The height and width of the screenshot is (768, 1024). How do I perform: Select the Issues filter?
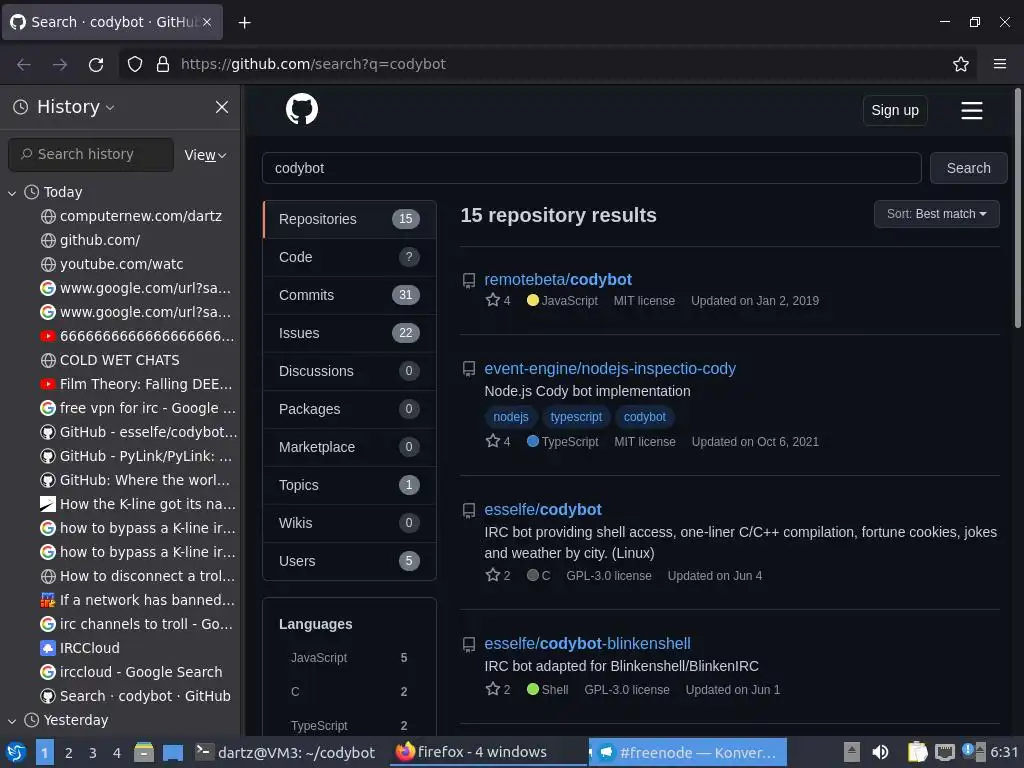tap(349, 333)
